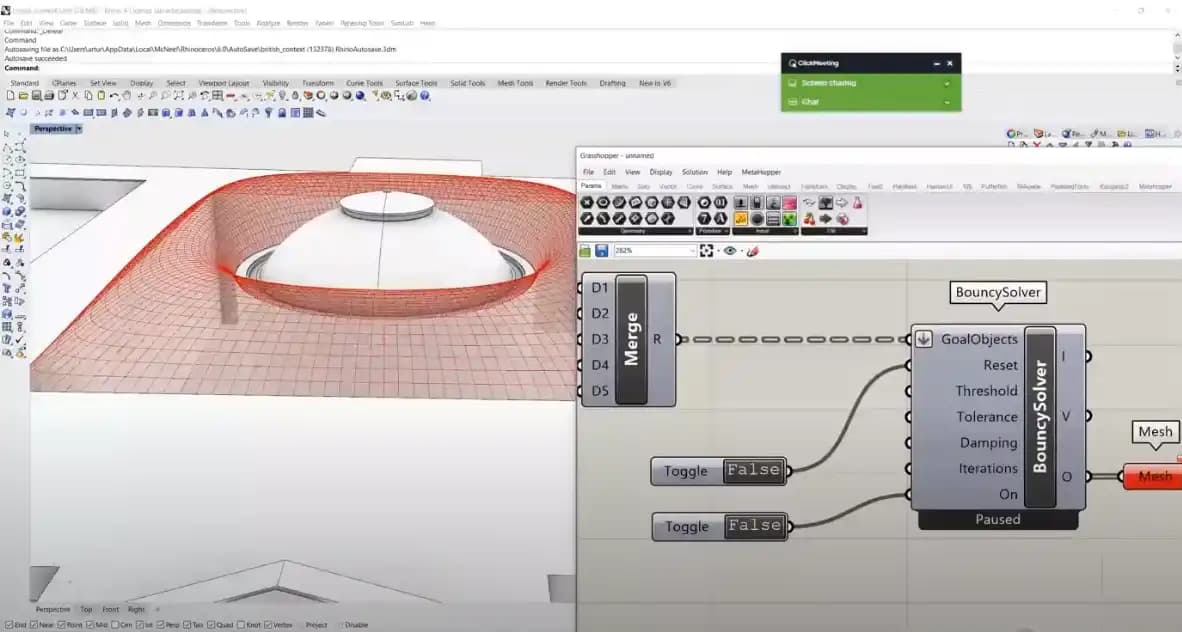Toggle the Point osnap checkbox
Screen dimensions: 1182x632
(x=62, y=625)
